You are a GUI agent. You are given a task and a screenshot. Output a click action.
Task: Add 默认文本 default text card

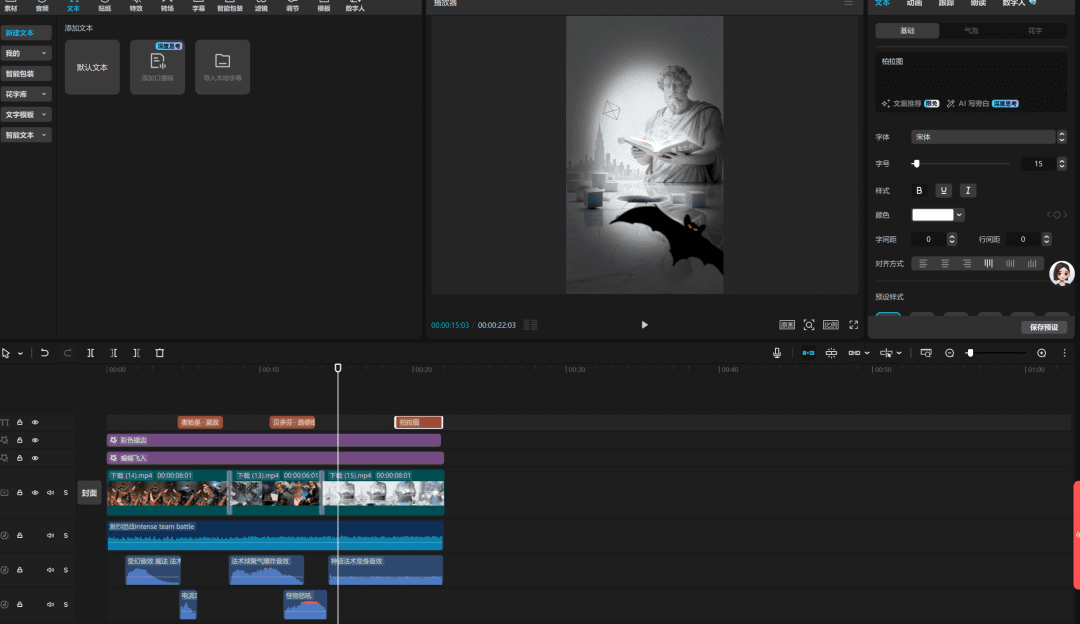[92, 68]
